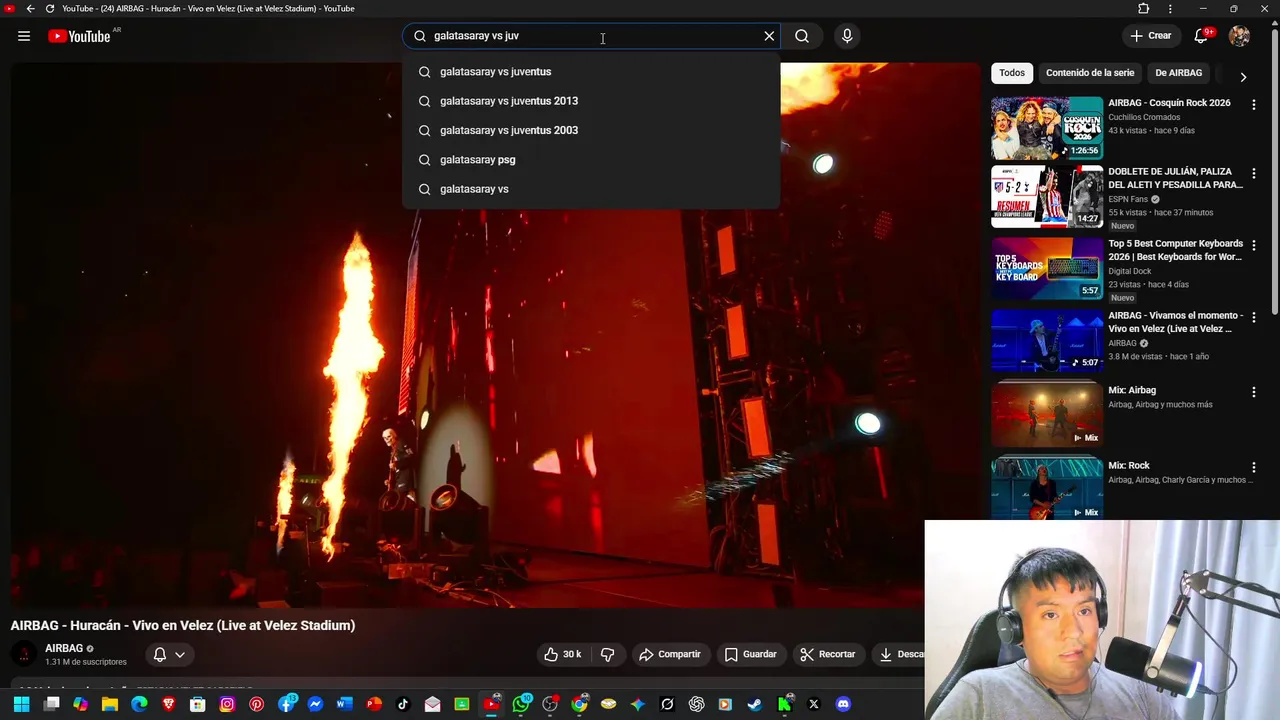Open the YouTube hamburger guide menu

coord(24,36)
